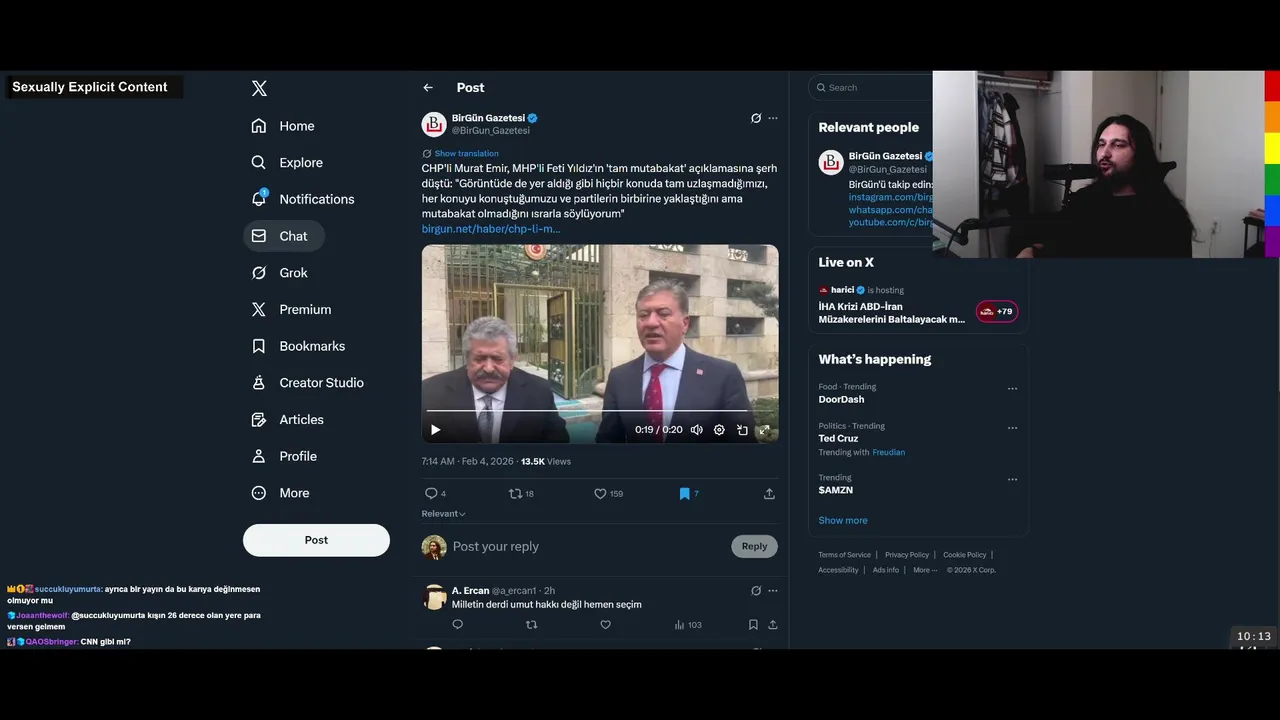Open the Cookie Policy footer link
This screenshot has height=720, width=1280.
coord(964,555)
